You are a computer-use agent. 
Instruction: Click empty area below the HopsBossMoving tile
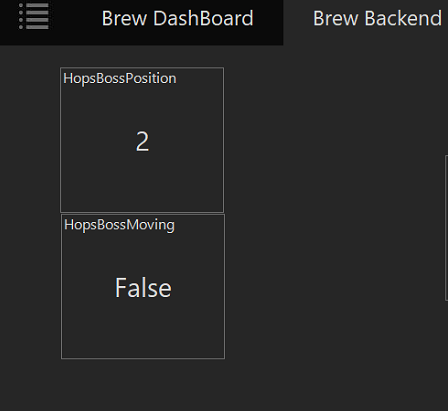coord(143,385)
